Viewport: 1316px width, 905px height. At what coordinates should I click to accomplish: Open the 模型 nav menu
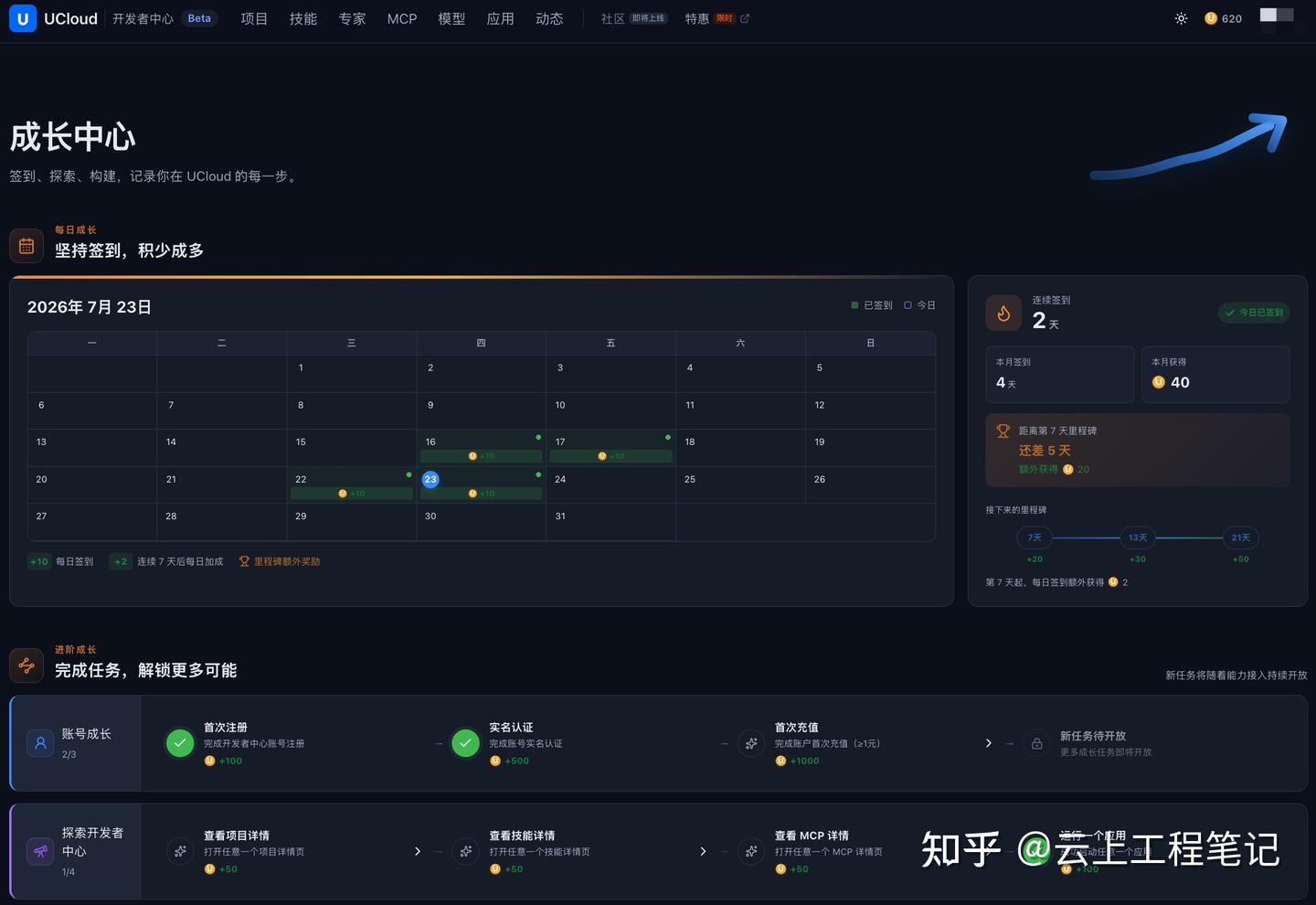(x=451, y=18)
